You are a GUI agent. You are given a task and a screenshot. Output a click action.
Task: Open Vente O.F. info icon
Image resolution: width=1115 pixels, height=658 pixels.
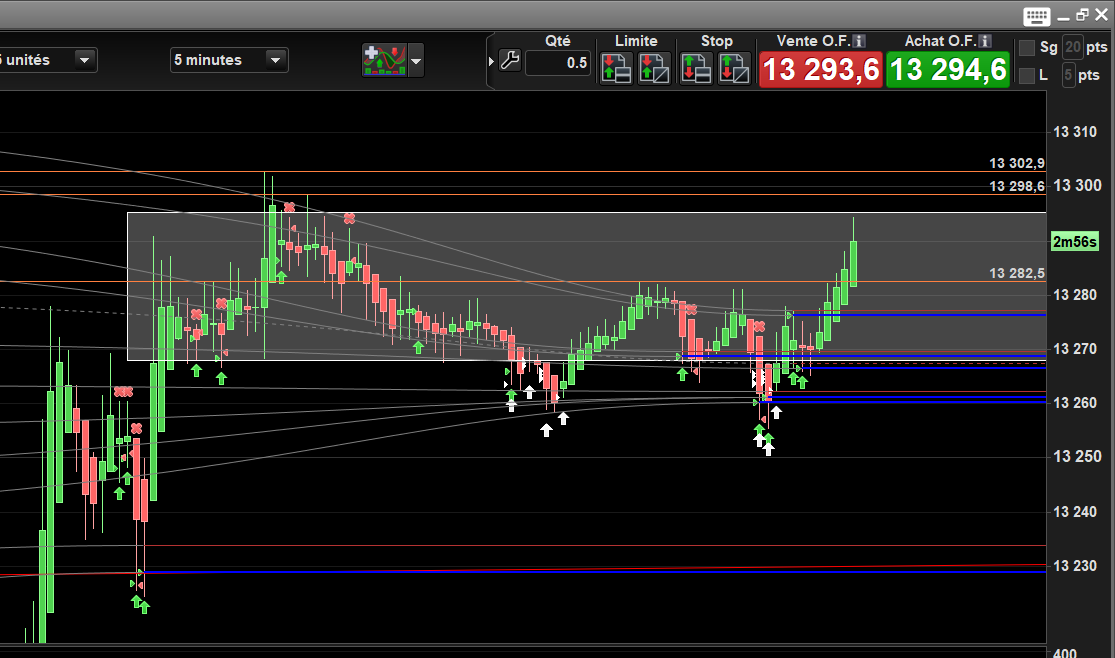pyautogui.click(x=859, y=41)
